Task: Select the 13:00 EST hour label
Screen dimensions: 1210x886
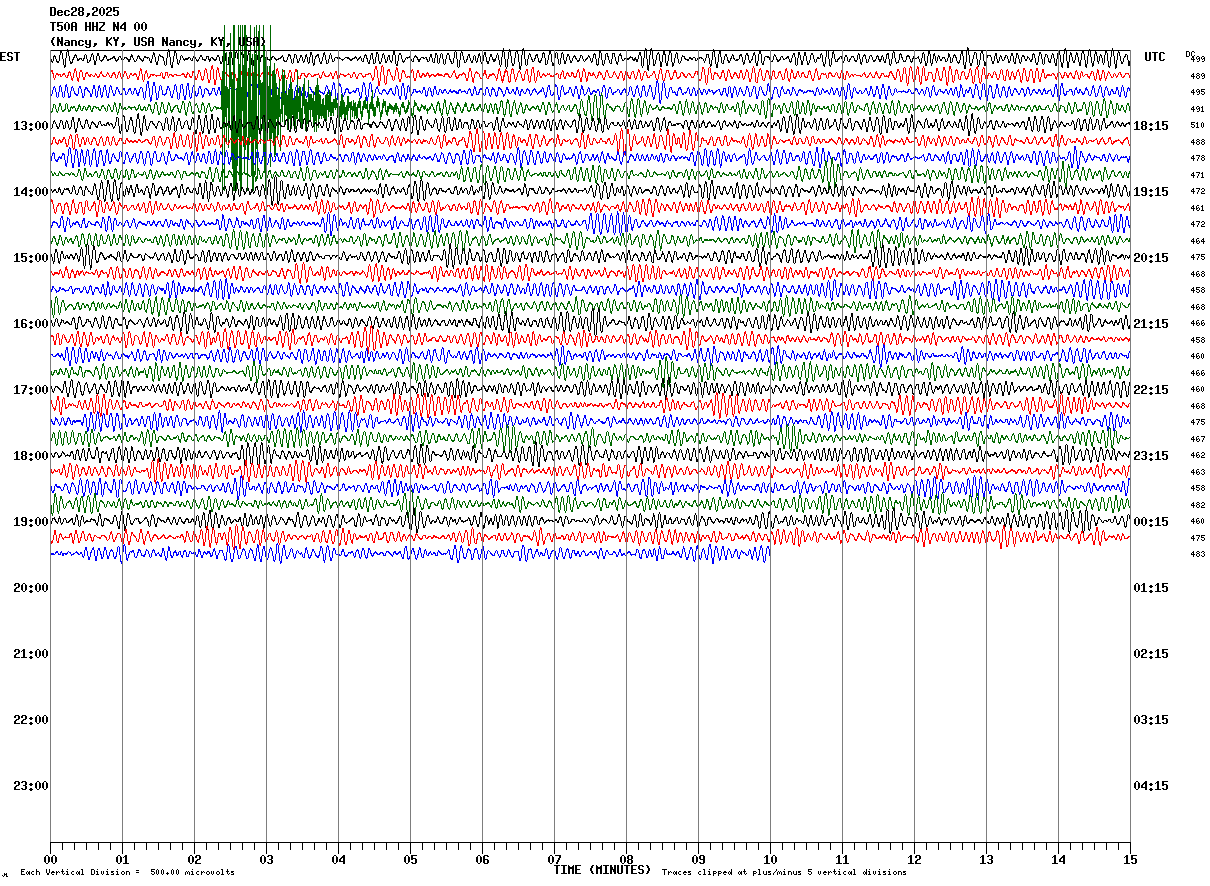Action: tap(31, 126)
